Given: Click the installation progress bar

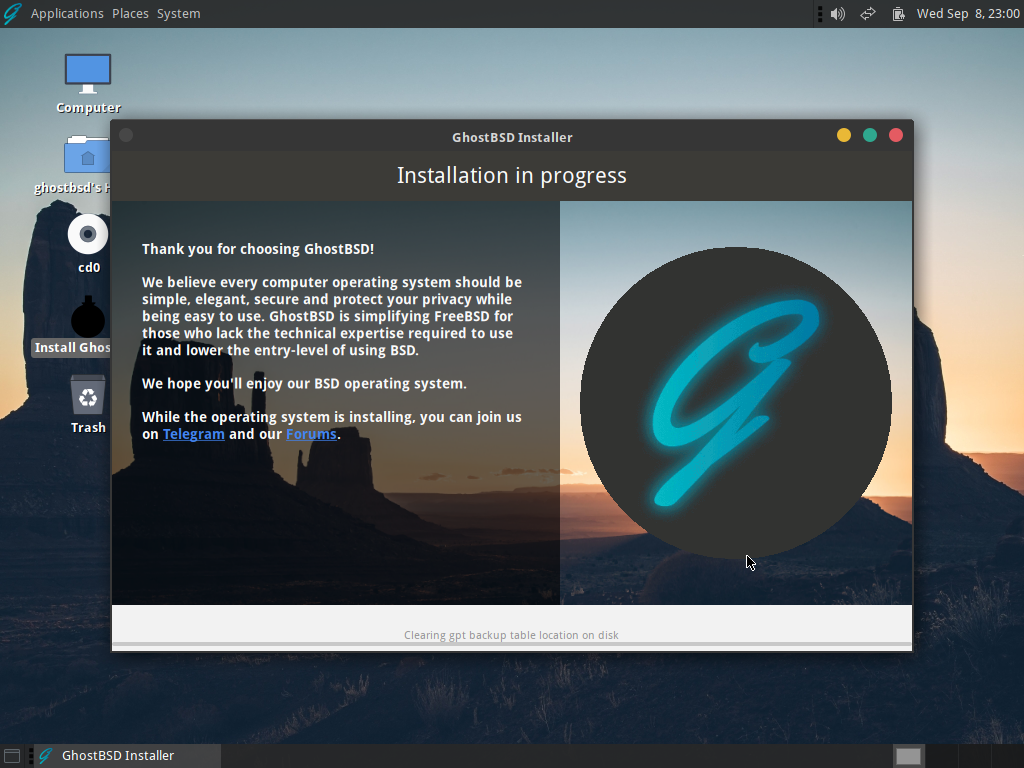Looking at the screenshot, I should point(511,645).
